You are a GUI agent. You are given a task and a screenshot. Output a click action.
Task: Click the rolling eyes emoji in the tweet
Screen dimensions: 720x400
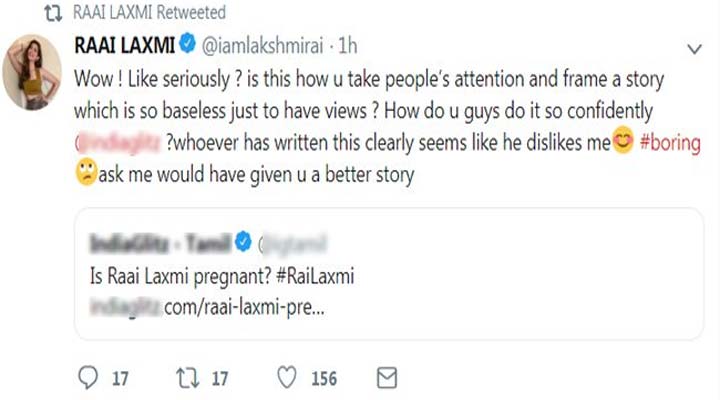88,173
